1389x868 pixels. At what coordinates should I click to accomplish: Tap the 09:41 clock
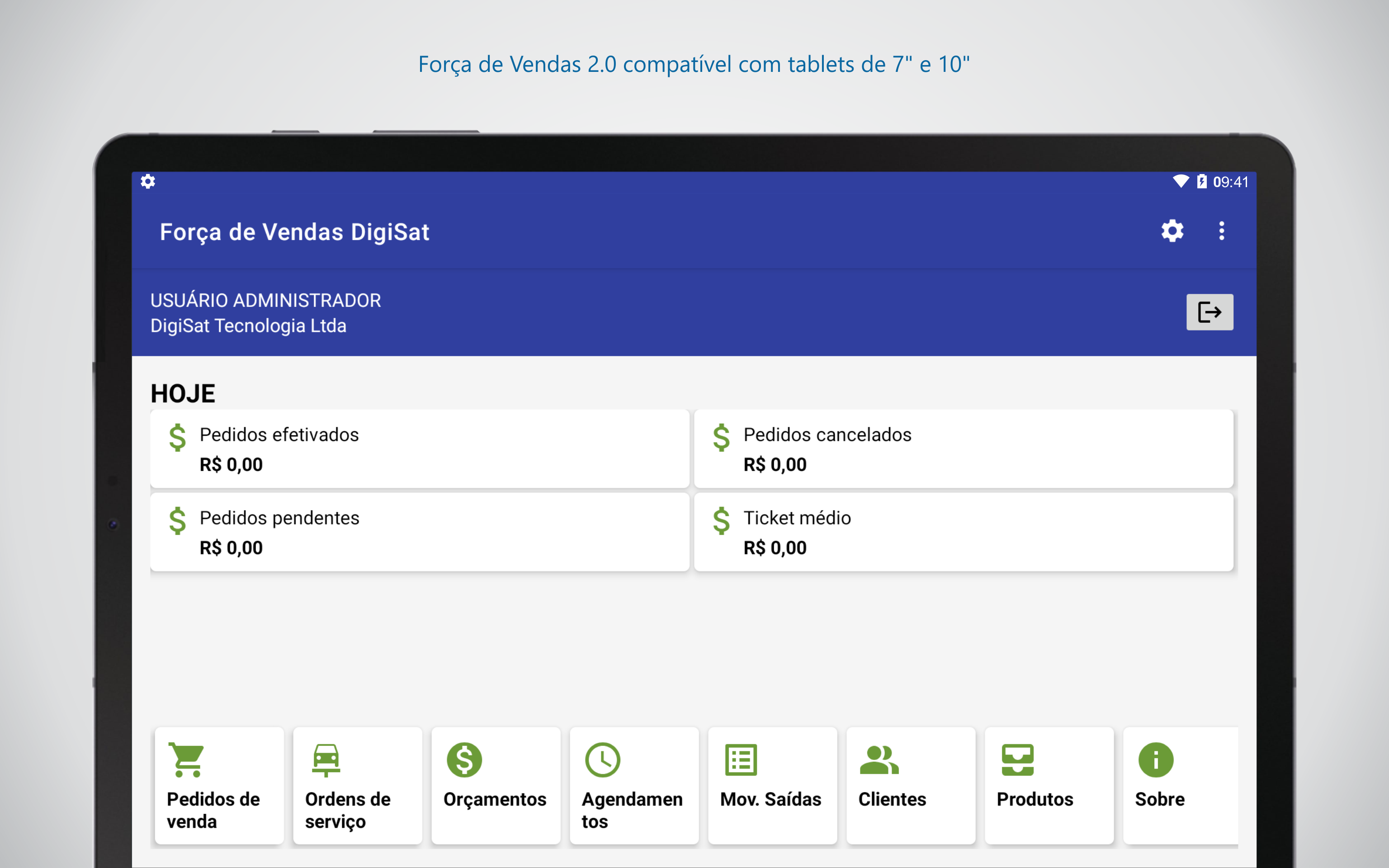coord(1231,182)
